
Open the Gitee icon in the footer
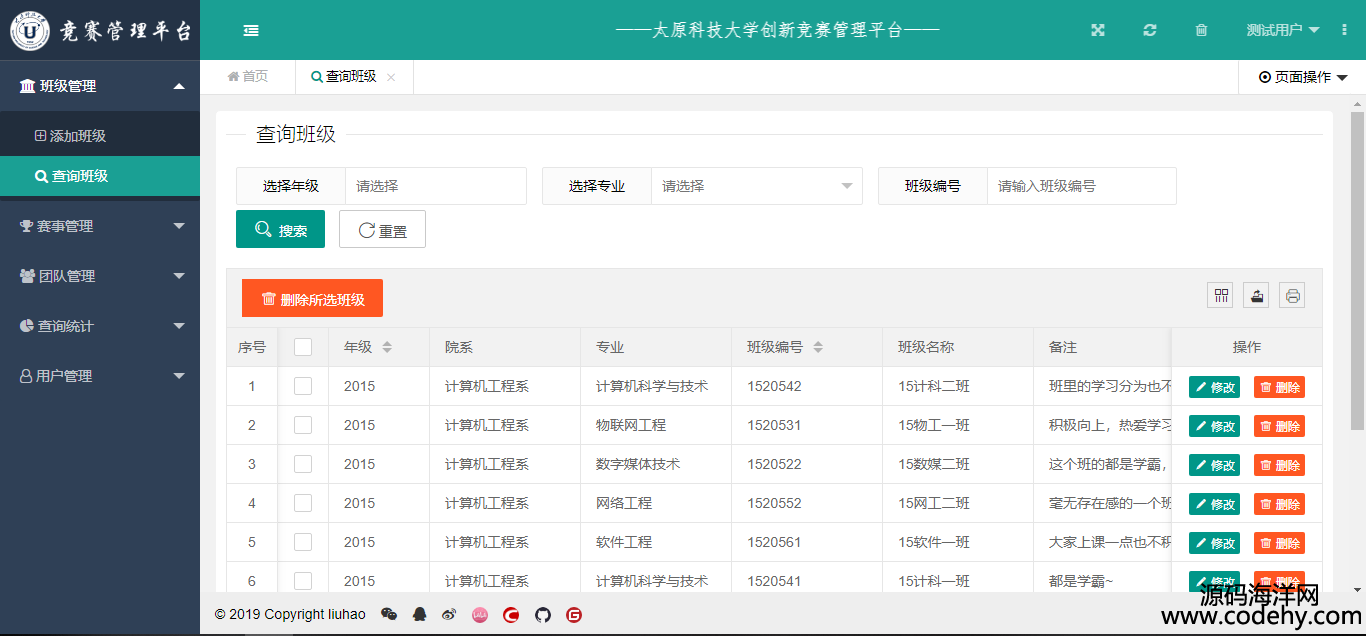click(574, 615)
